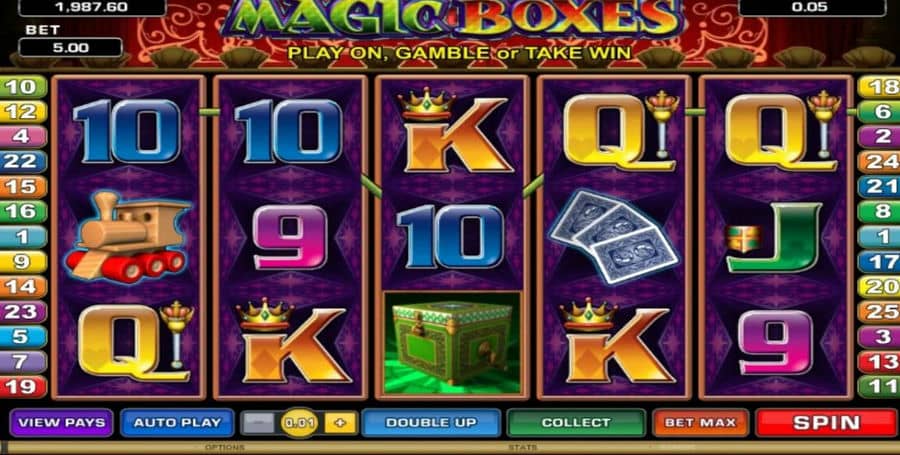Viewport: 900px width, 455px height.
Task: Set wager with Bet Max
Action: pyautogui.click(x=700, y=423)
